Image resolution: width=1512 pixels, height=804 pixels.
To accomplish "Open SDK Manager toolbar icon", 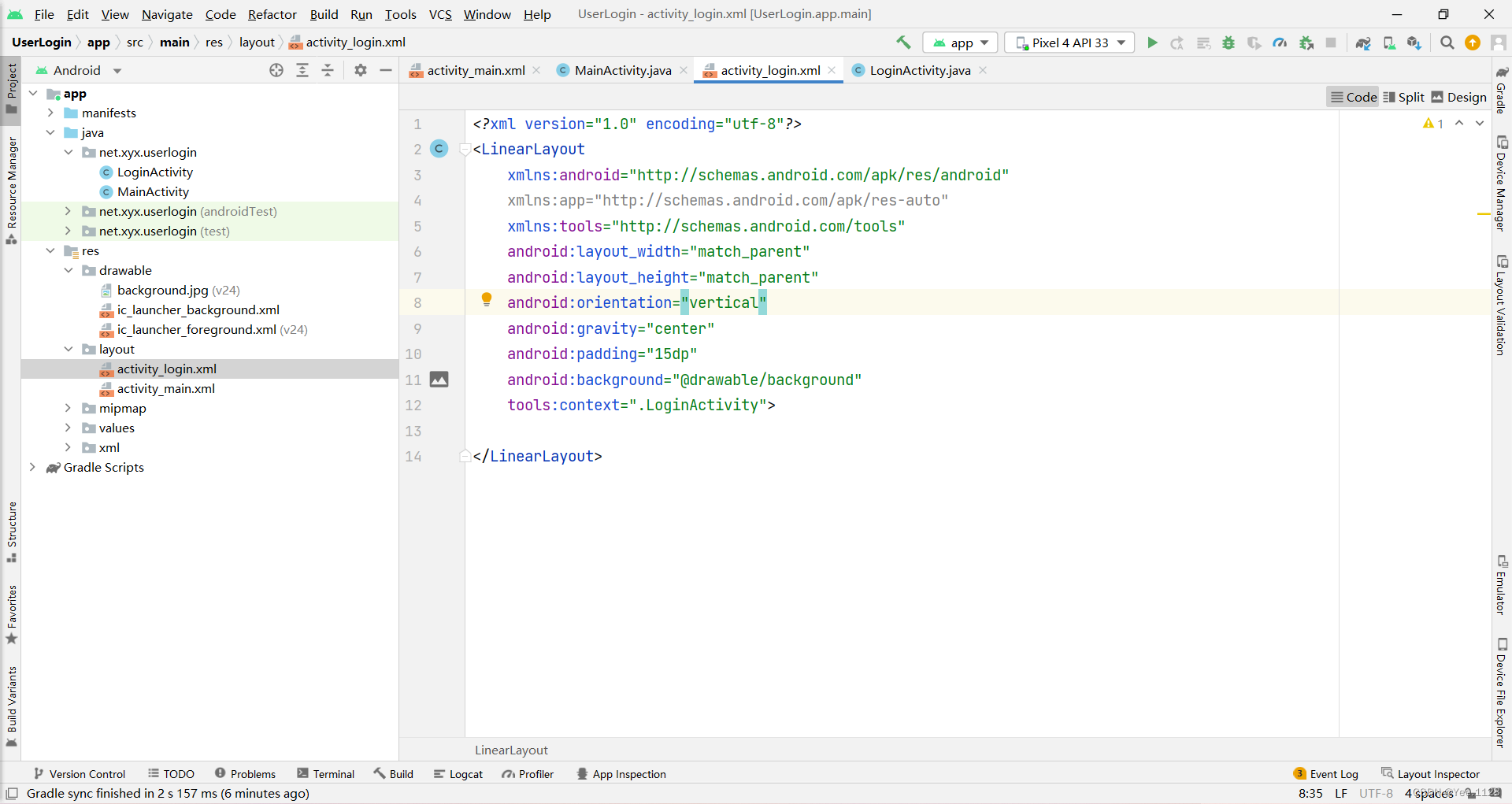I will pyautogui.click(x=1414, y=43).
